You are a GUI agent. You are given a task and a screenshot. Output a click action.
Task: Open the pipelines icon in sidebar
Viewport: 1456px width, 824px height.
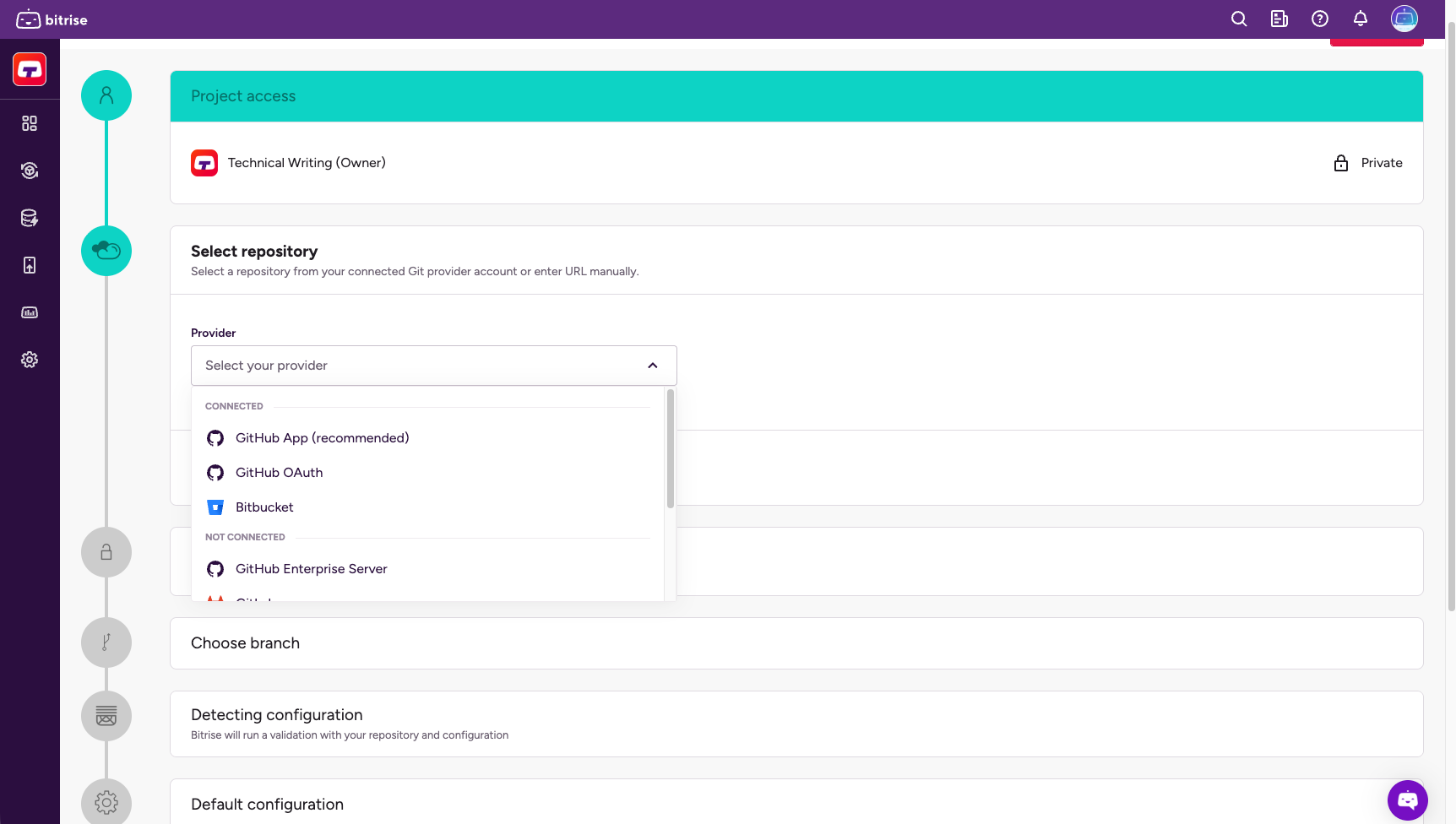pos(30,171)
